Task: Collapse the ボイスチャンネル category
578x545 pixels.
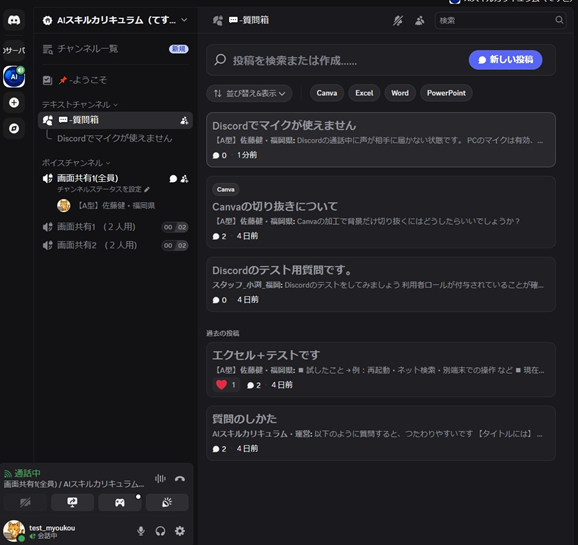Action: pos(76,163)
